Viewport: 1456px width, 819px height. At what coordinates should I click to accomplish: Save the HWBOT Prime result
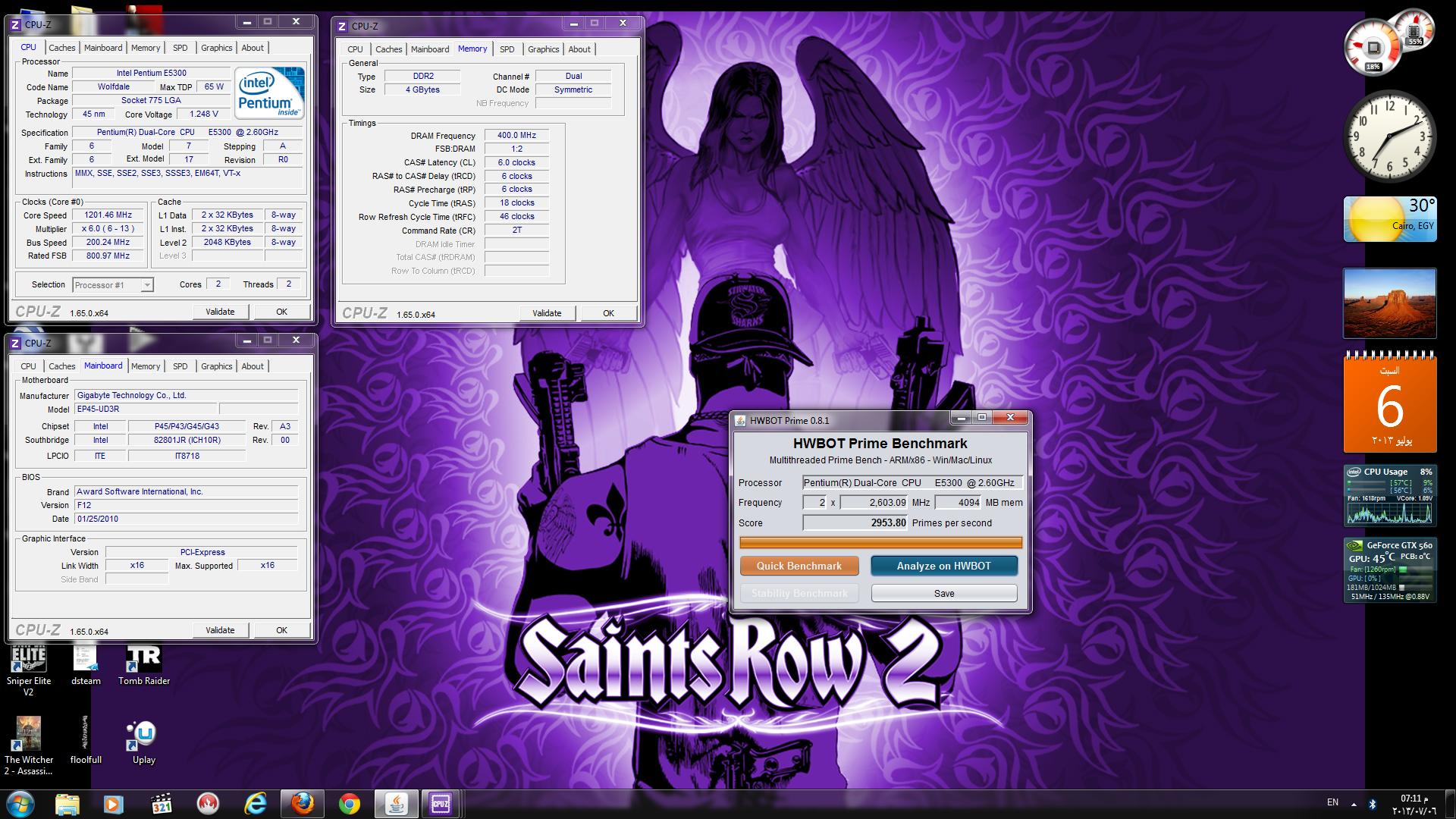[944, 593]
